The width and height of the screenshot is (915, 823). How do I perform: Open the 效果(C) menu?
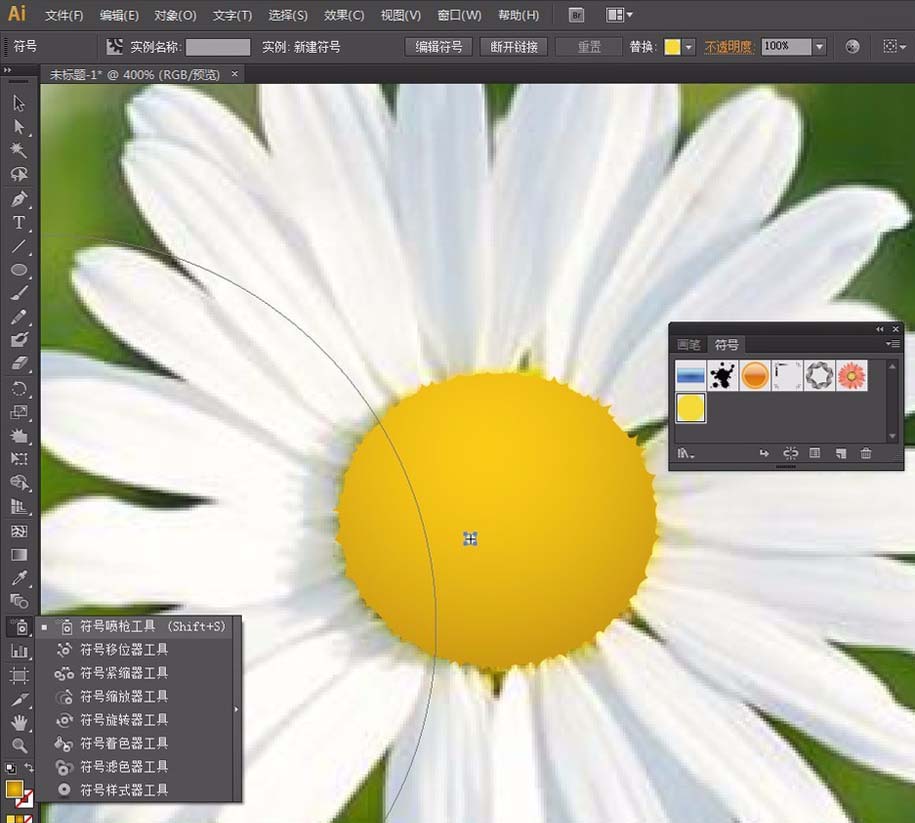tap(344, 15)
